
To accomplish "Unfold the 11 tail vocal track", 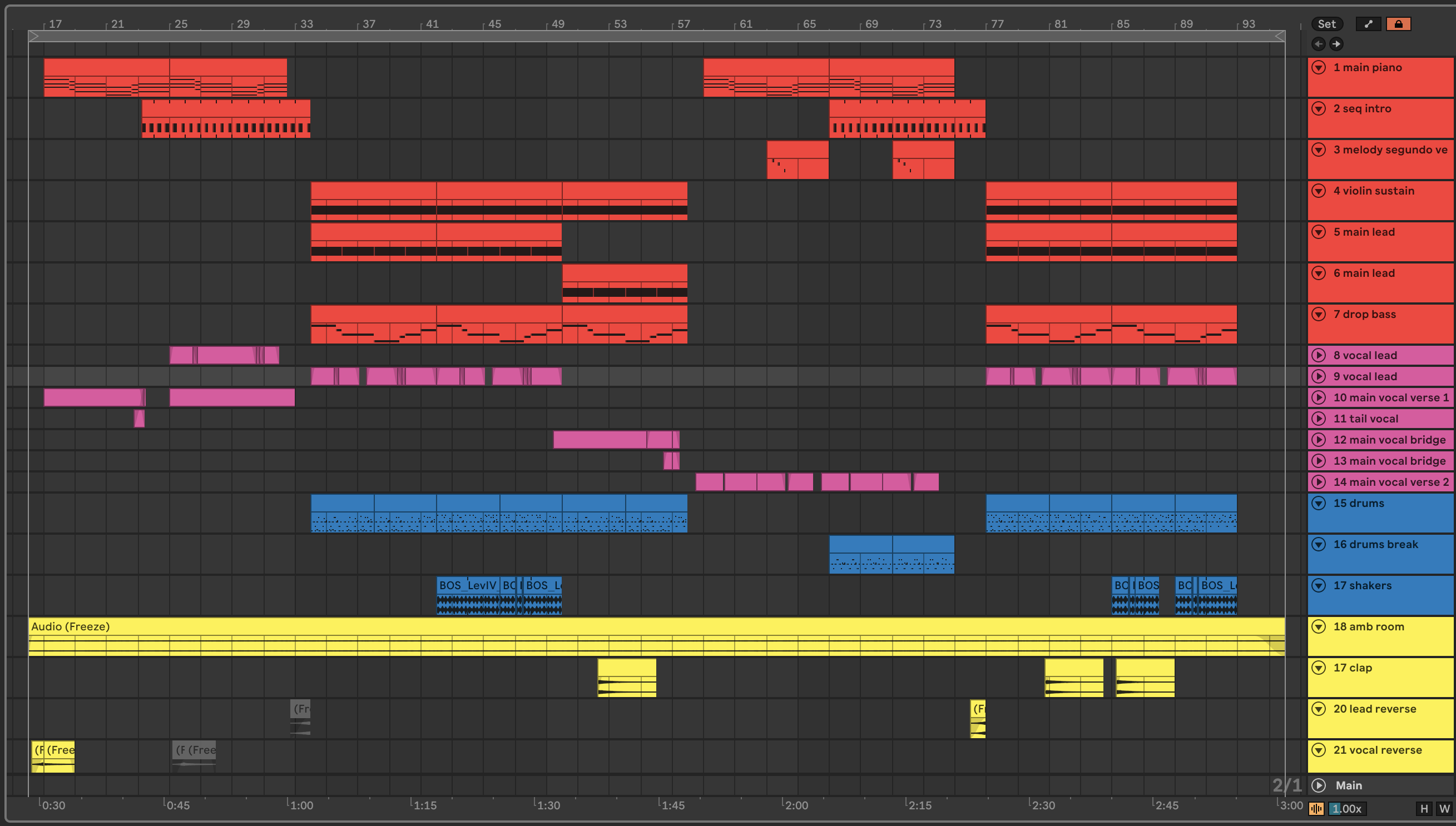I will coord(1319,419).
